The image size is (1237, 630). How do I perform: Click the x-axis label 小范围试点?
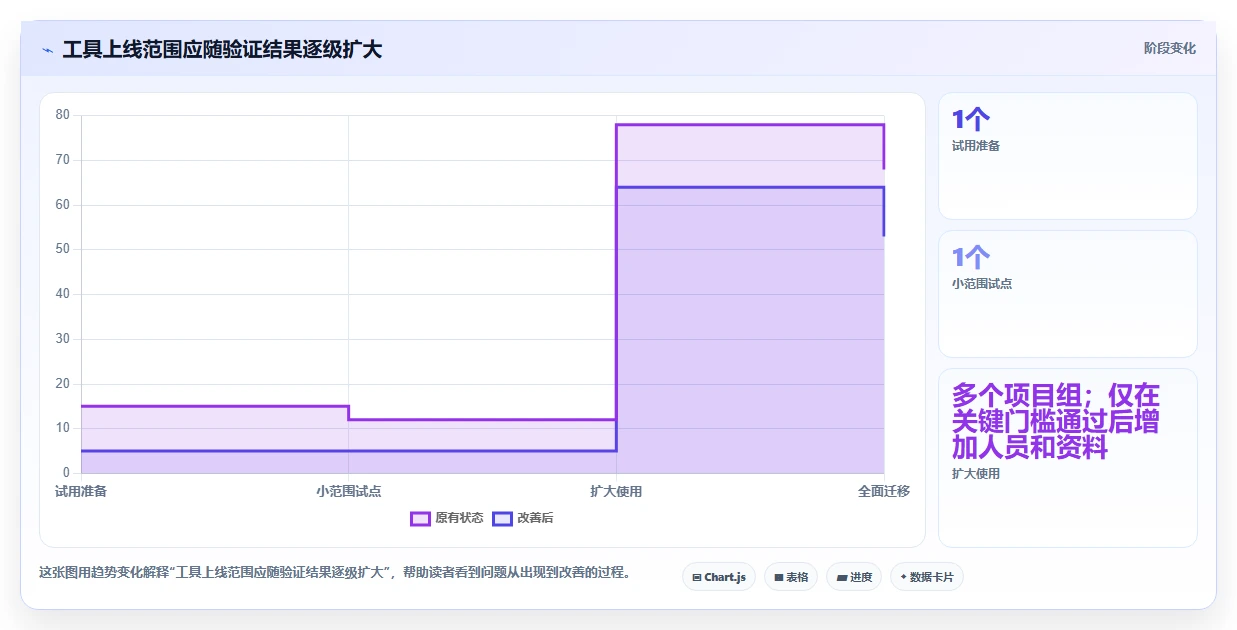349,491
